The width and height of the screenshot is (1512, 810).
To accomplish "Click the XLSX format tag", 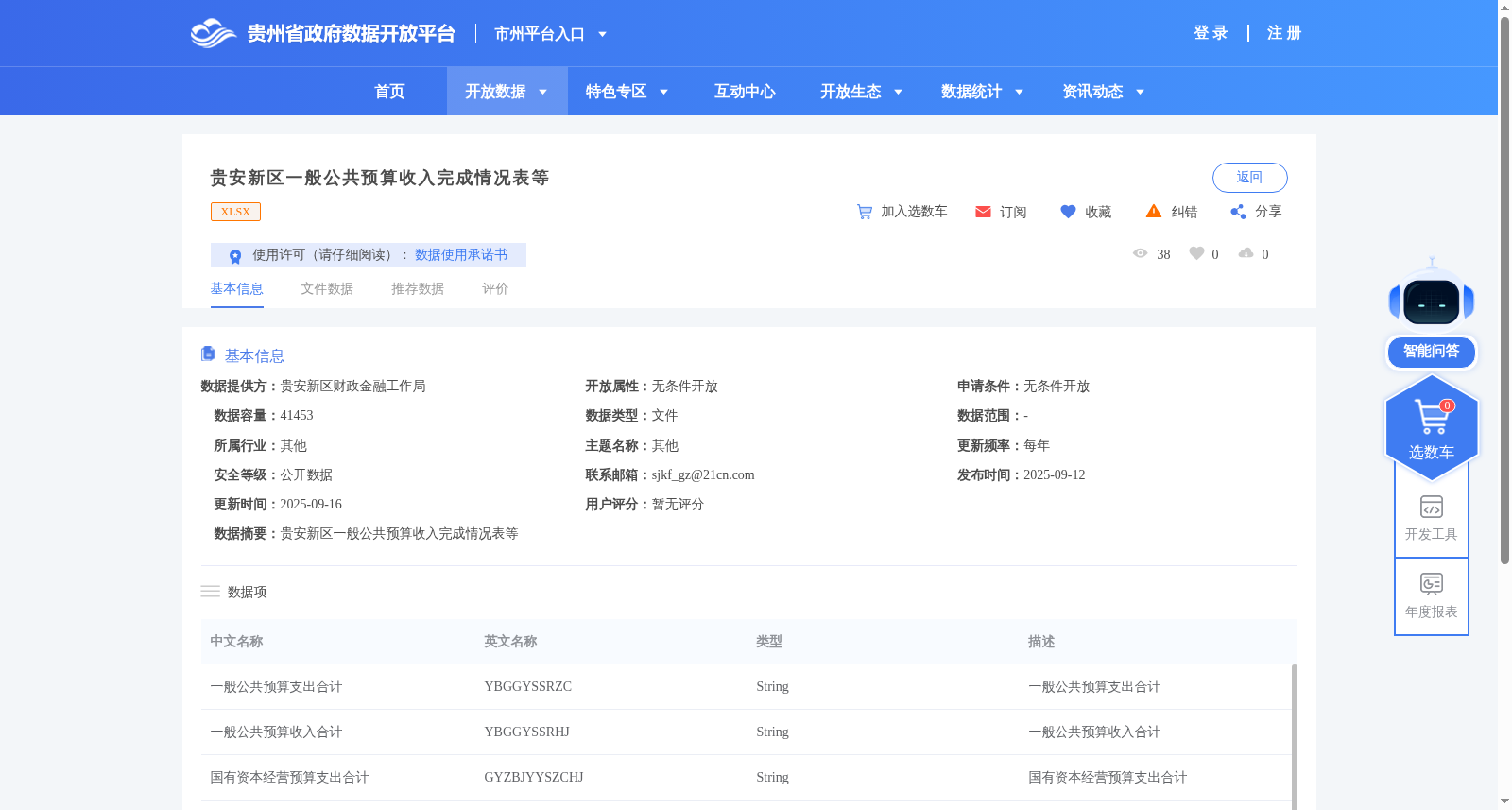I will click(235, 212).
